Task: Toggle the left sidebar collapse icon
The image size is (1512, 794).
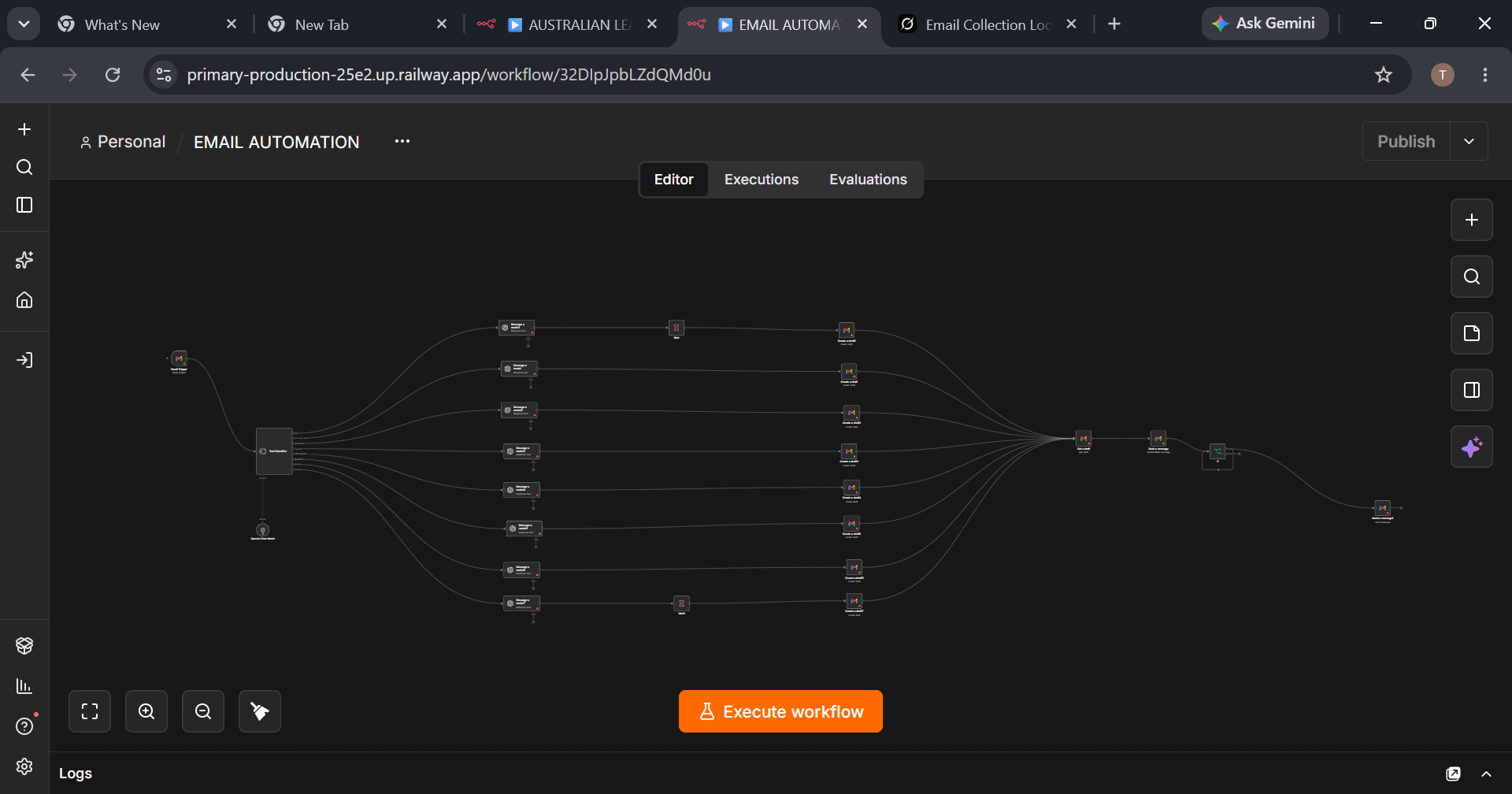Action: click(x=24, y=205)
